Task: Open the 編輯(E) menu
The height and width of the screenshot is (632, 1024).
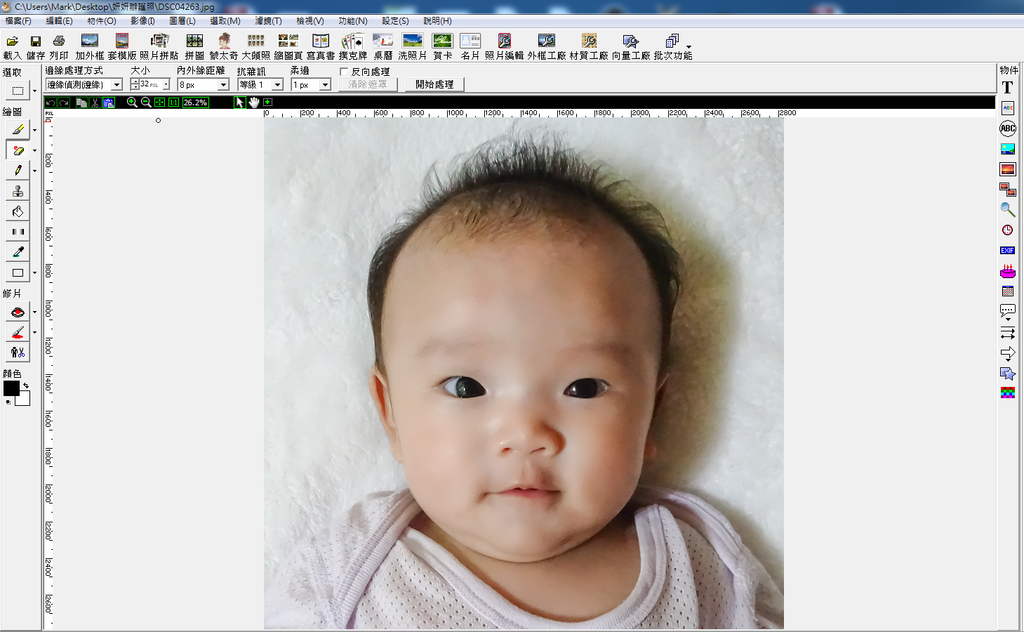Action: [59, 21]
